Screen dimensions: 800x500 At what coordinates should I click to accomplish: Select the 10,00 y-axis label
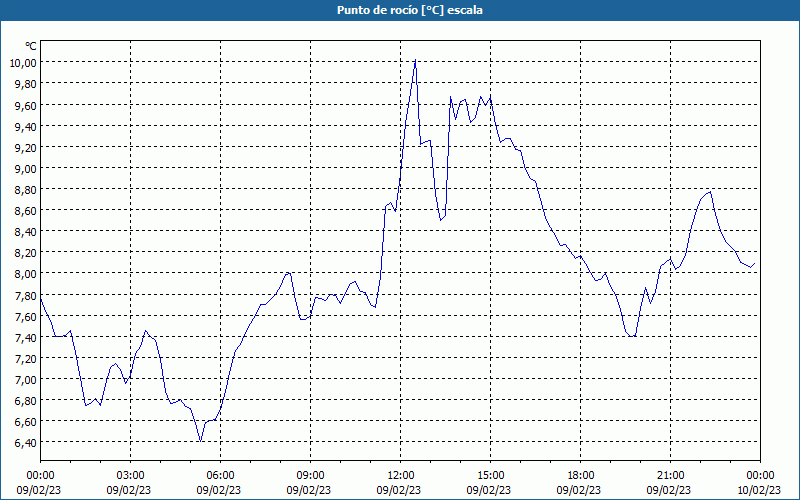click(23, 62)
